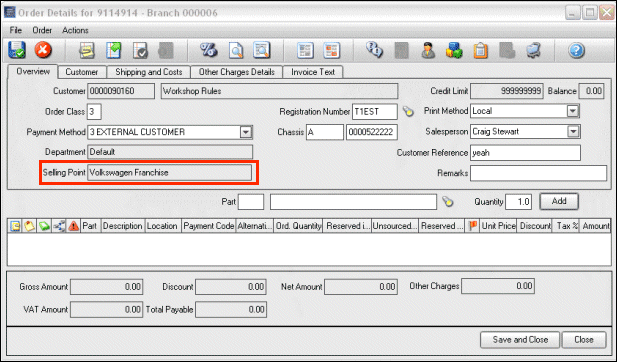Click the blue help question mark icon
The width and height of the screenshot is (617, 362).
[x=576, y=50]
